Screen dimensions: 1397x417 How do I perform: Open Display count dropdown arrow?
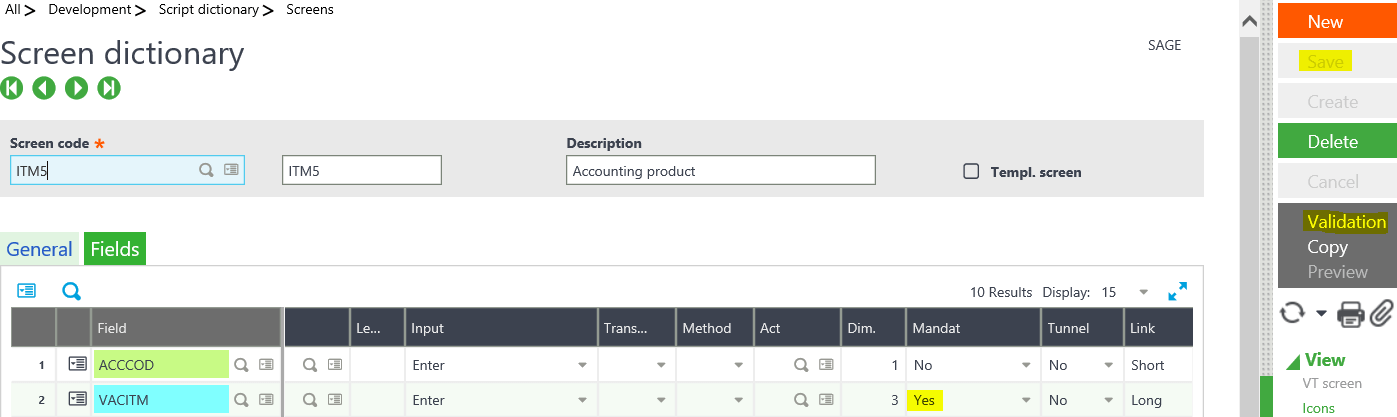pos(1144,292)
